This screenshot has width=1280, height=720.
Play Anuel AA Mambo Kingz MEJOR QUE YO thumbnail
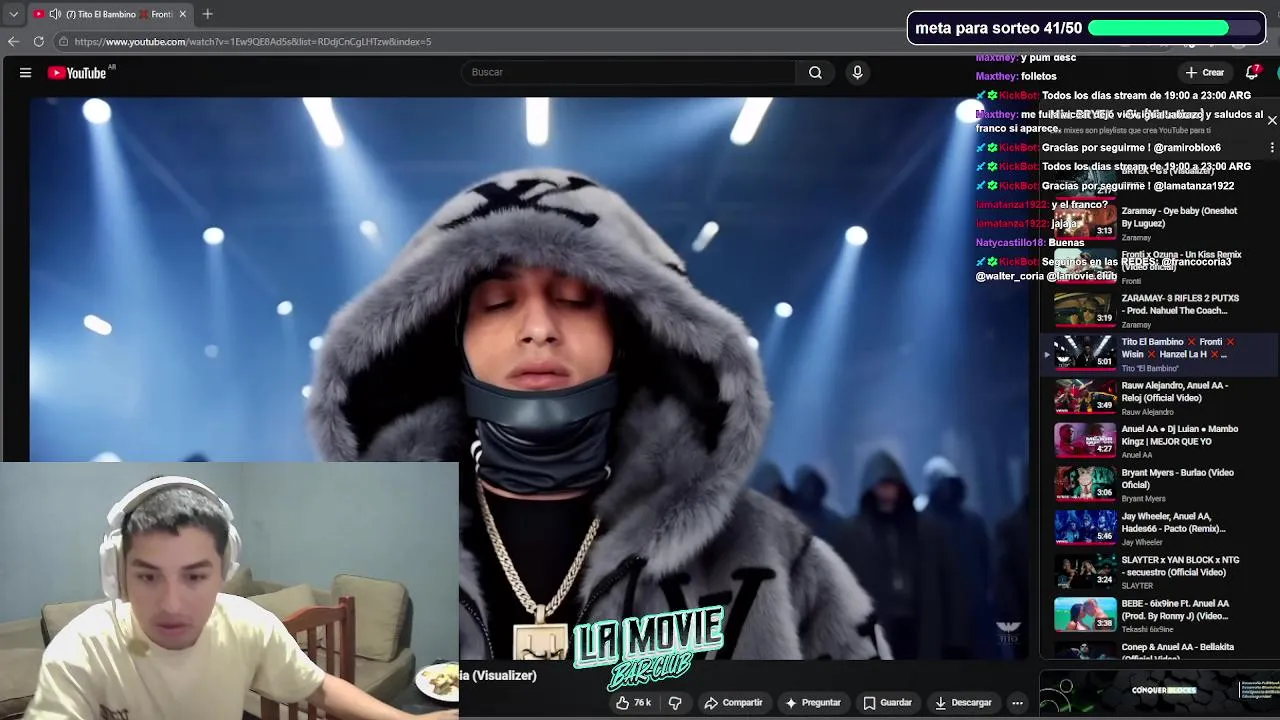coord(1085,440)
